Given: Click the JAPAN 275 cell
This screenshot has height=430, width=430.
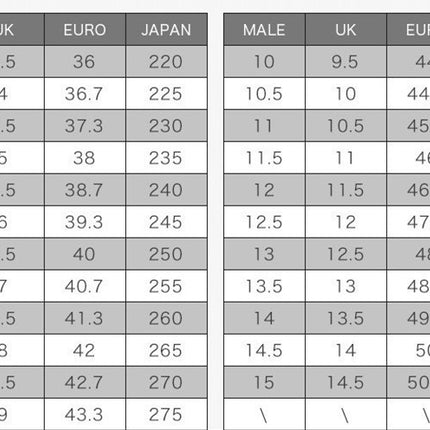Looking at the screenshot, I should click(x=166, y=414).
